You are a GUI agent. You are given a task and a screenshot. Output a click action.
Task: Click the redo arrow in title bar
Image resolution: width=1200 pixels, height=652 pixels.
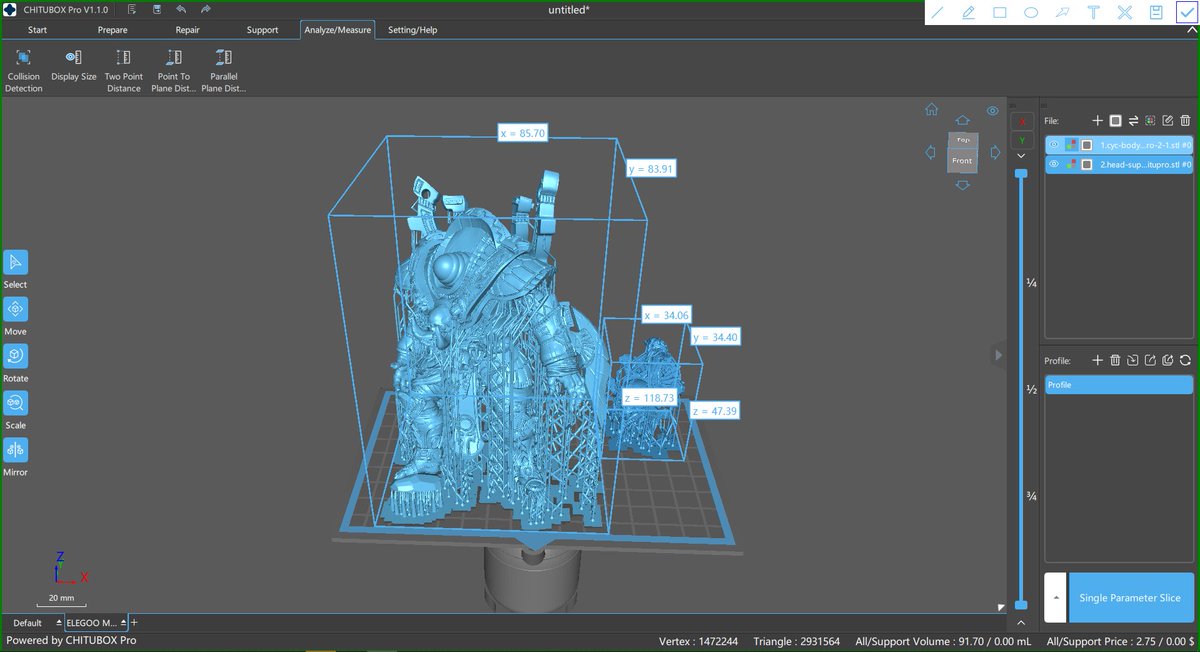coord(206,9)
